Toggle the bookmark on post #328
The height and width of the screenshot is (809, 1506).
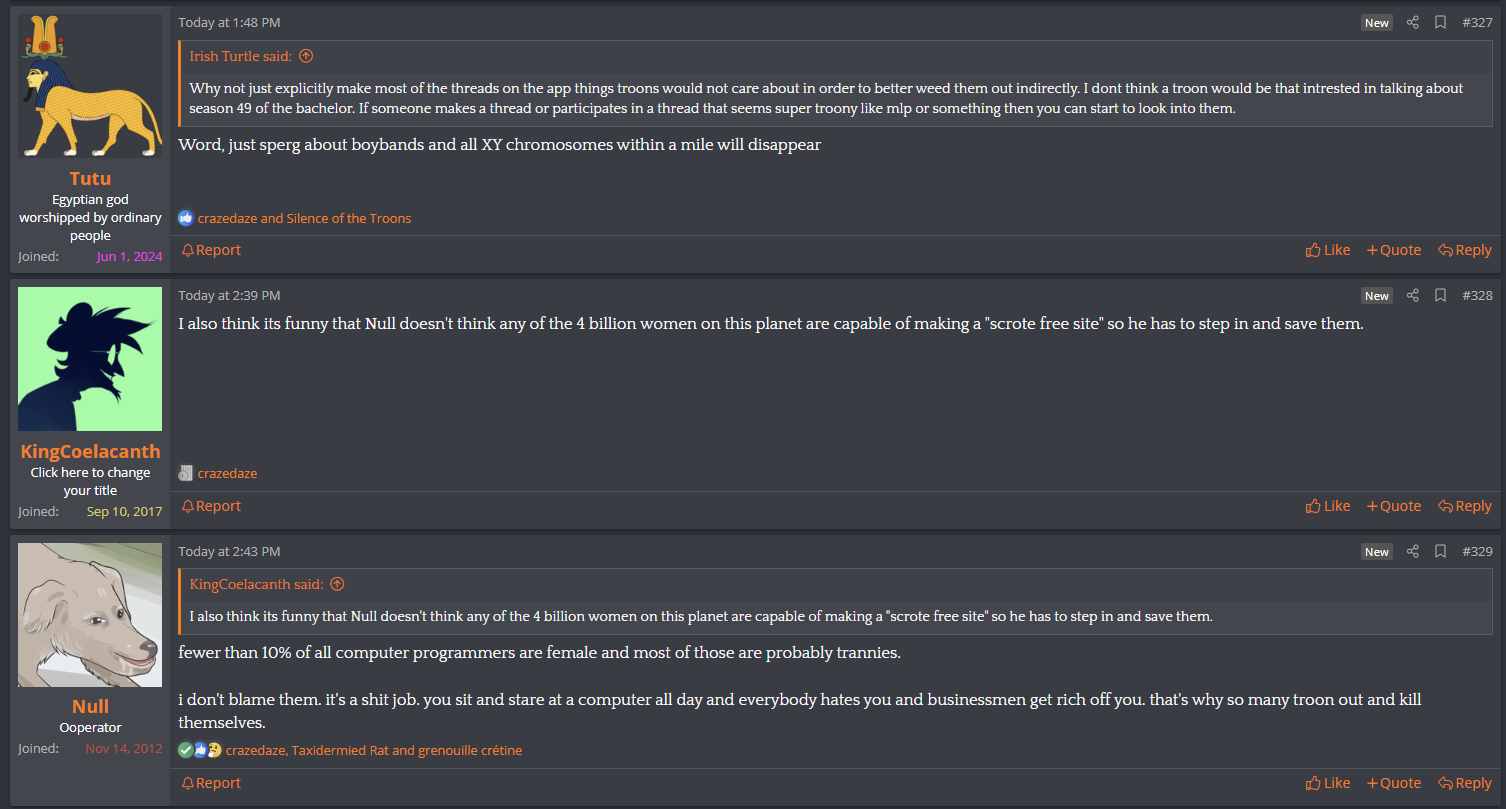point(1440,295)
